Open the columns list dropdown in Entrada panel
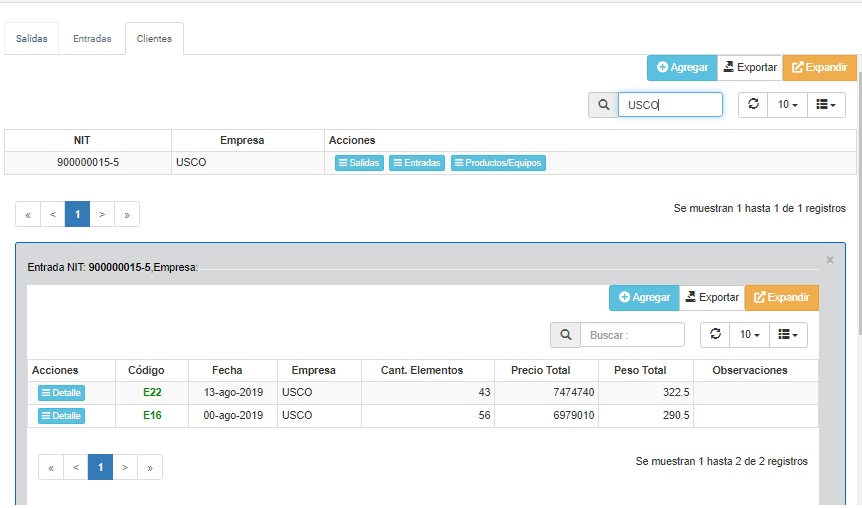This screenshot has height=508, width=862. point(788,334)
